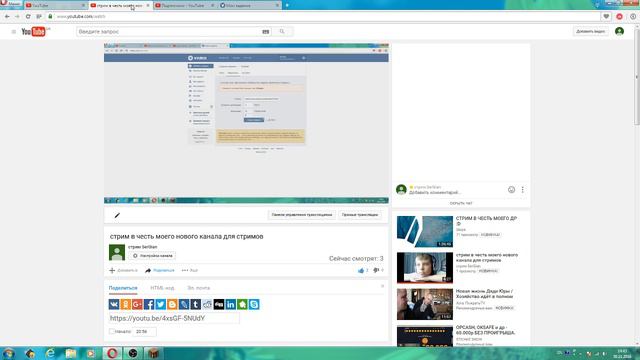Open the 'OPCASH, OKSAFE' suggested video title
The image size is (640, 360).
(485, 330)
